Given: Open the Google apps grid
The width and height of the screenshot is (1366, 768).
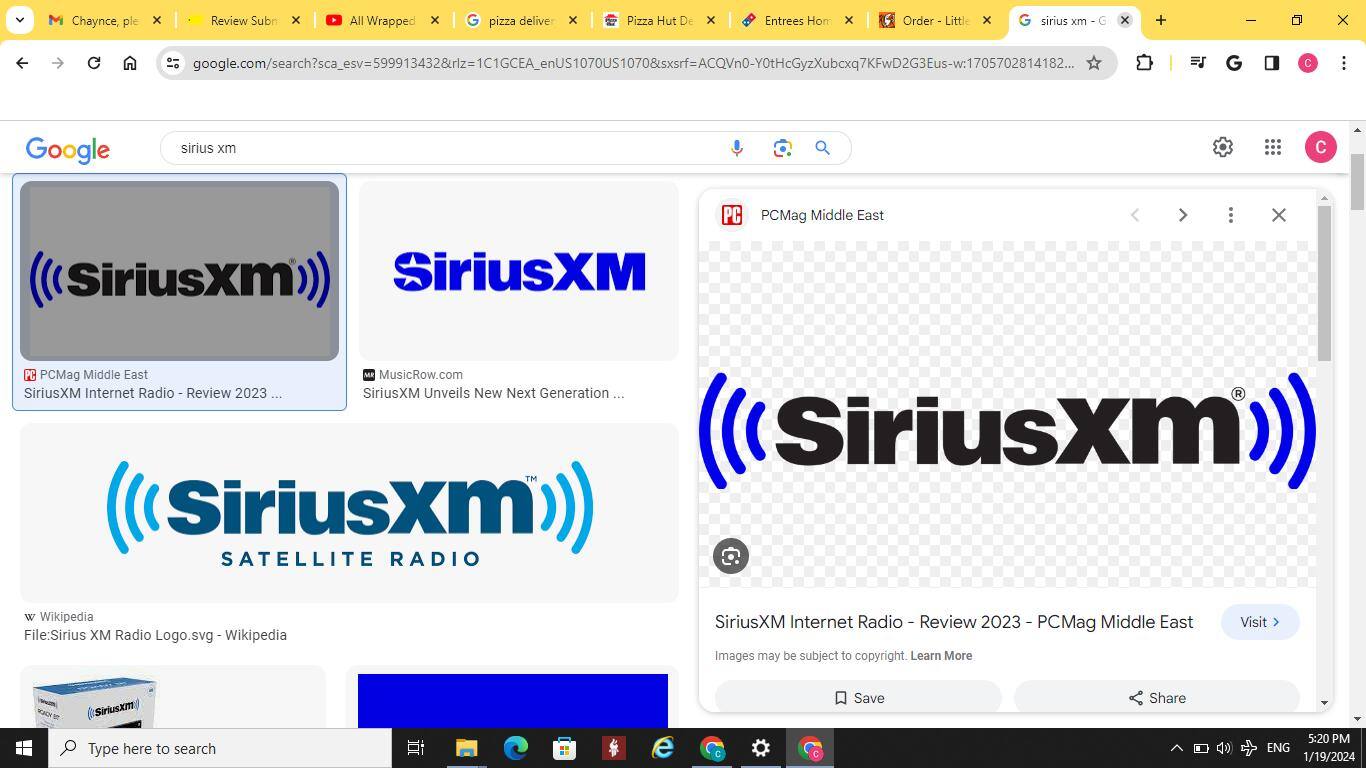Looking at the screenshot, I should (x=1272, y=147).
